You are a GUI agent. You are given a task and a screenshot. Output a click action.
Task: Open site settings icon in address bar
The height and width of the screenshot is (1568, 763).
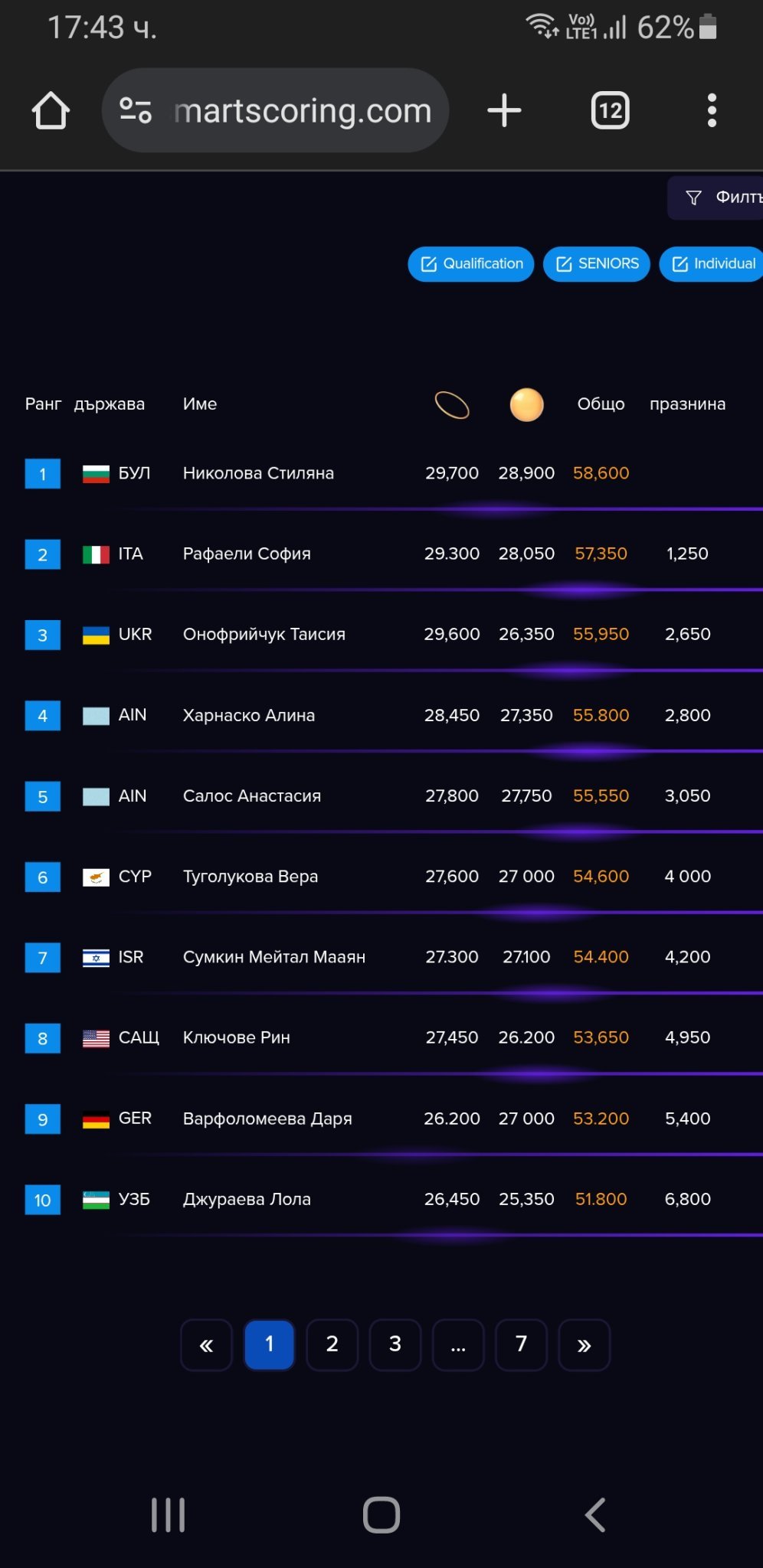tap(136, 111)
